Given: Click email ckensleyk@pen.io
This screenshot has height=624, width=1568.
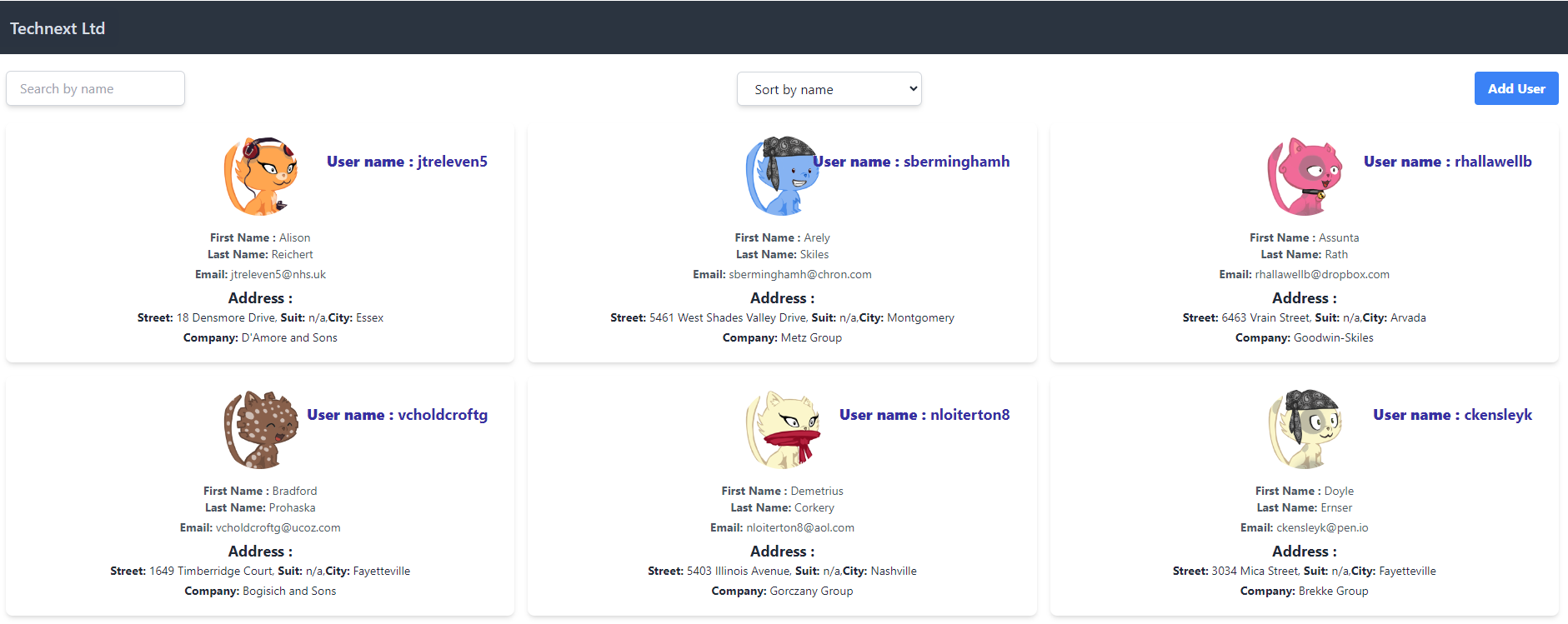Looking at the screenshot, I should tap(1322, 527).
